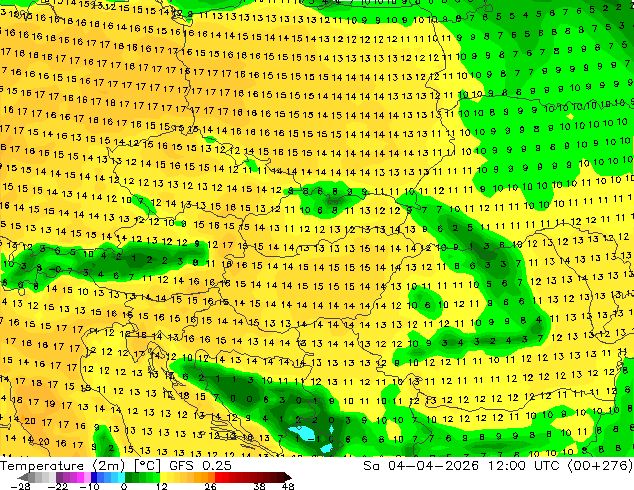Click the '-22' legend label

tap(57, 486)
